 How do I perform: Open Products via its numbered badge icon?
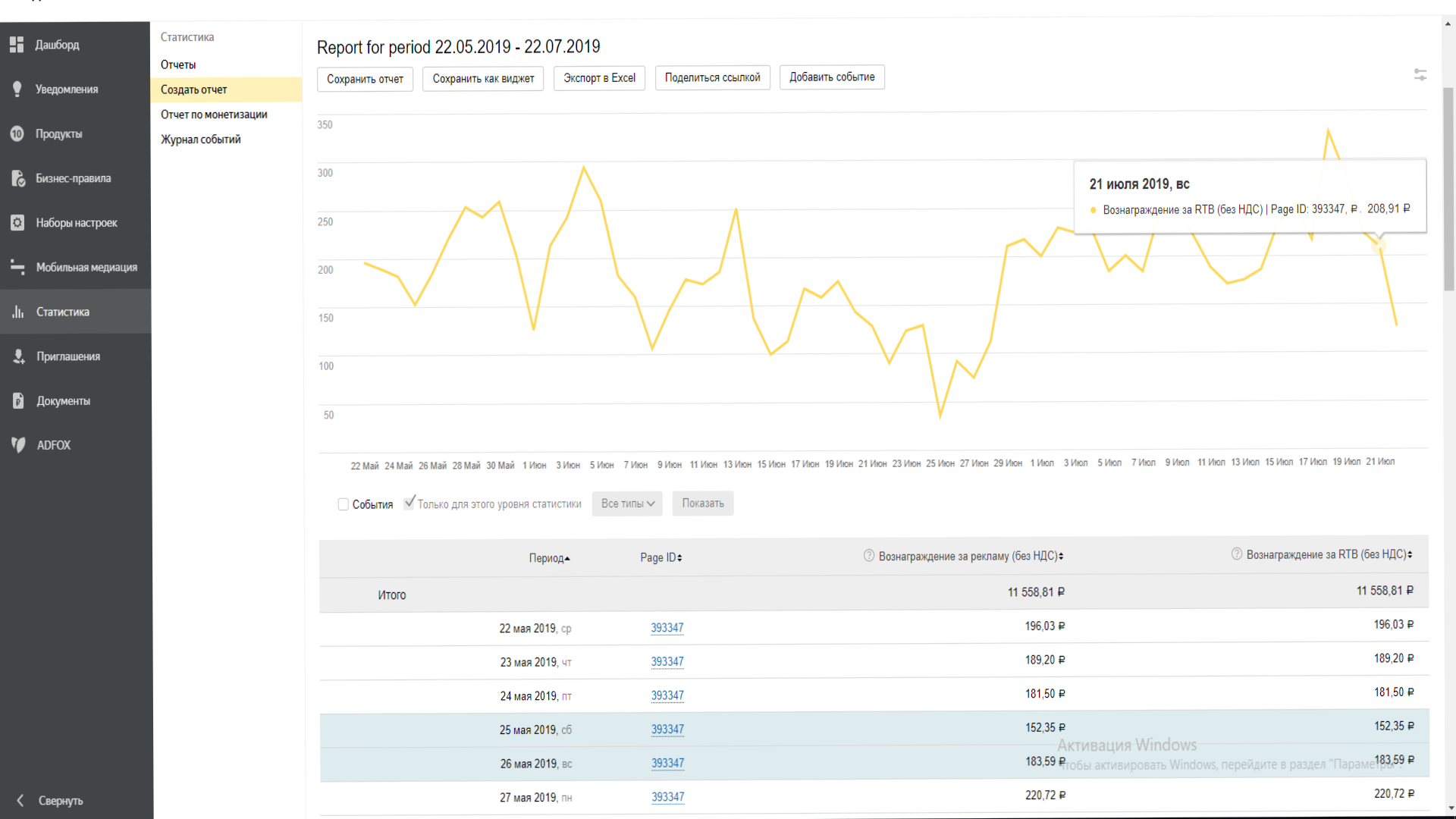17,134
